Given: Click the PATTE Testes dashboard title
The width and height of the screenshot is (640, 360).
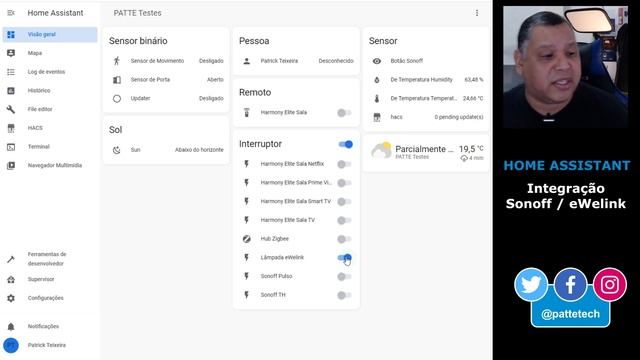Looking at the screenshot, I should [x=138, y=13].
